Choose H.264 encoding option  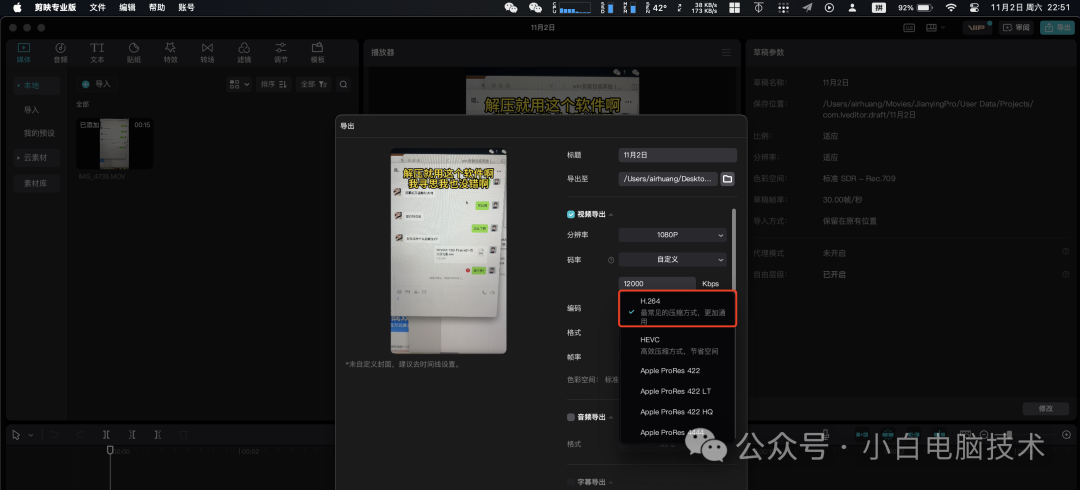click(678, 308)
